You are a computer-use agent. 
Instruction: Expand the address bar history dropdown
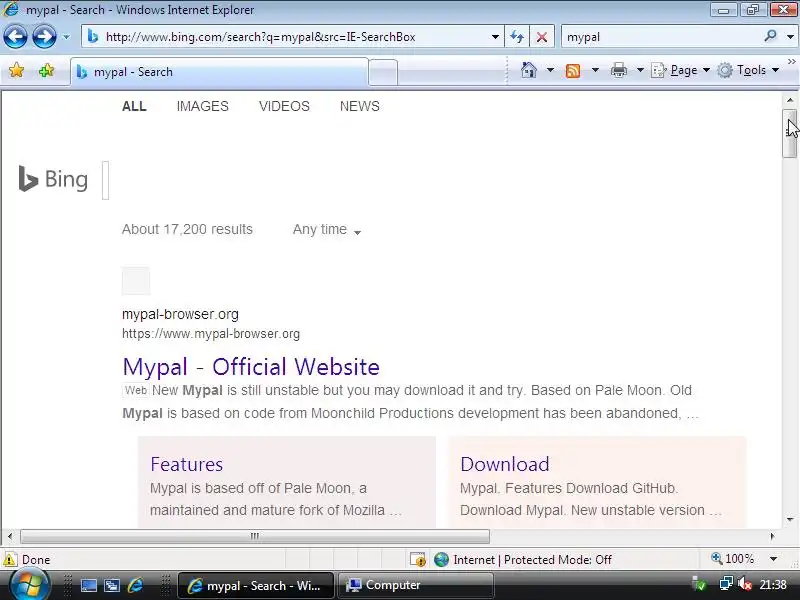pyautogui.click(x=495, y=37)
